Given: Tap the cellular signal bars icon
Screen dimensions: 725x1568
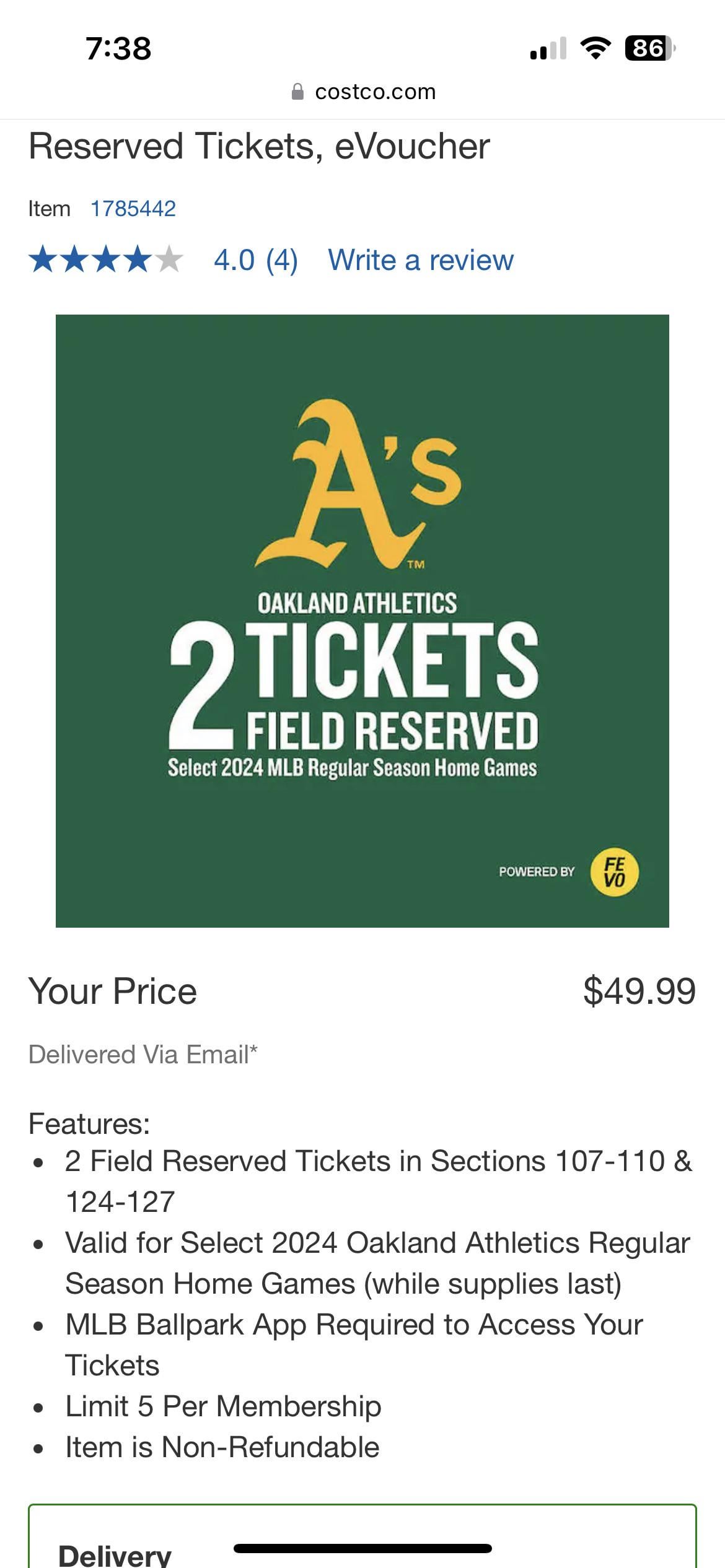Looking at the screenshot, I should click(x=548, y=48).
